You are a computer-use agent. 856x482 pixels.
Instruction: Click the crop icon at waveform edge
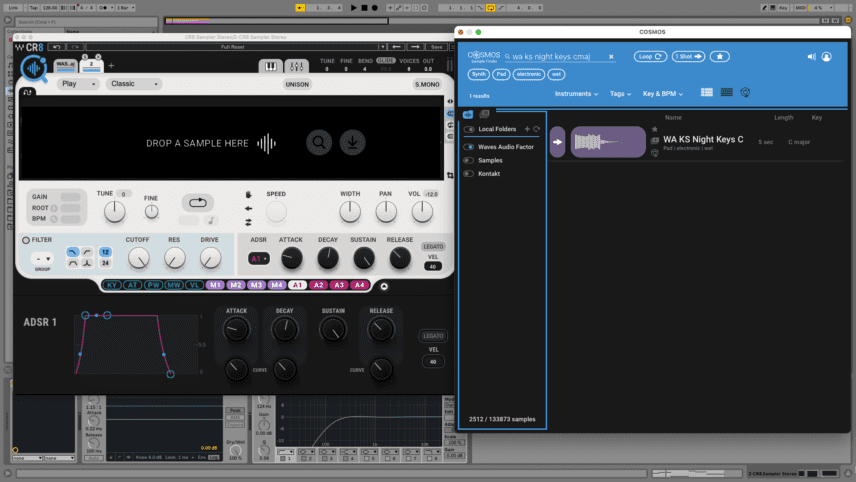tap(450, 175)
